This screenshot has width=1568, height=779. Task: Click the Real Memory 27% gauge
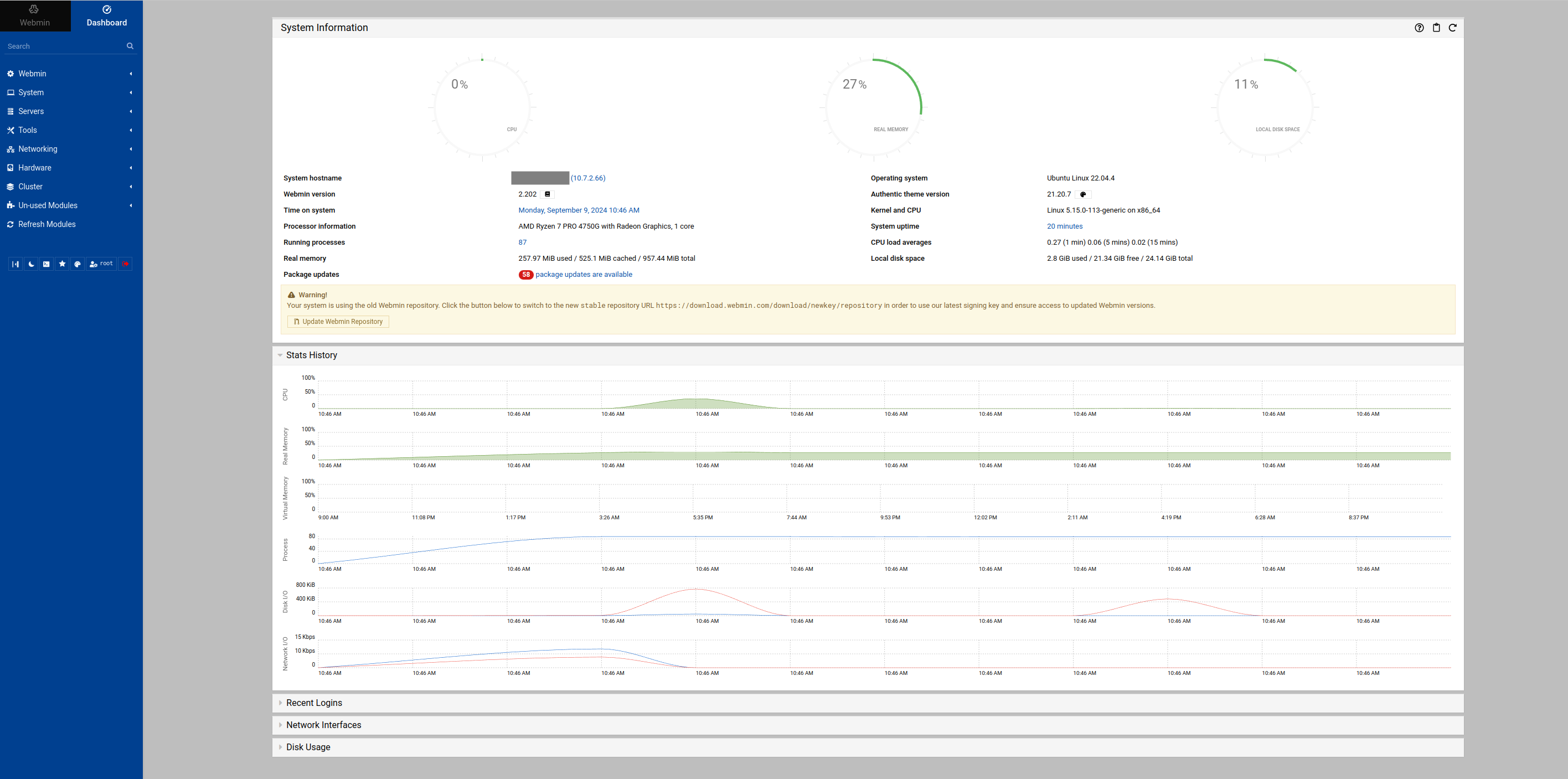click(x=874, y=108)
